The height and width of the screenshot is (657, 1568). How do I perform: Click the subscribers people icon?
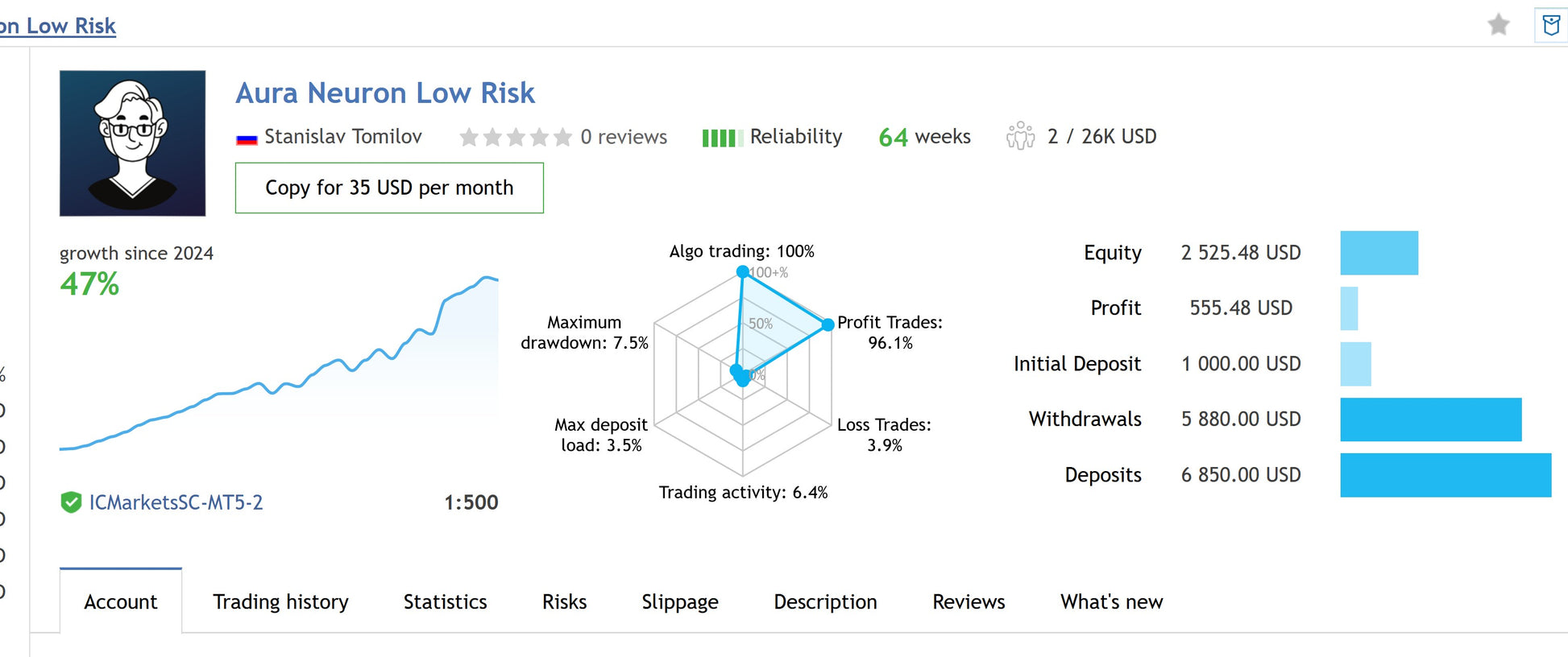coord(1020,136)
